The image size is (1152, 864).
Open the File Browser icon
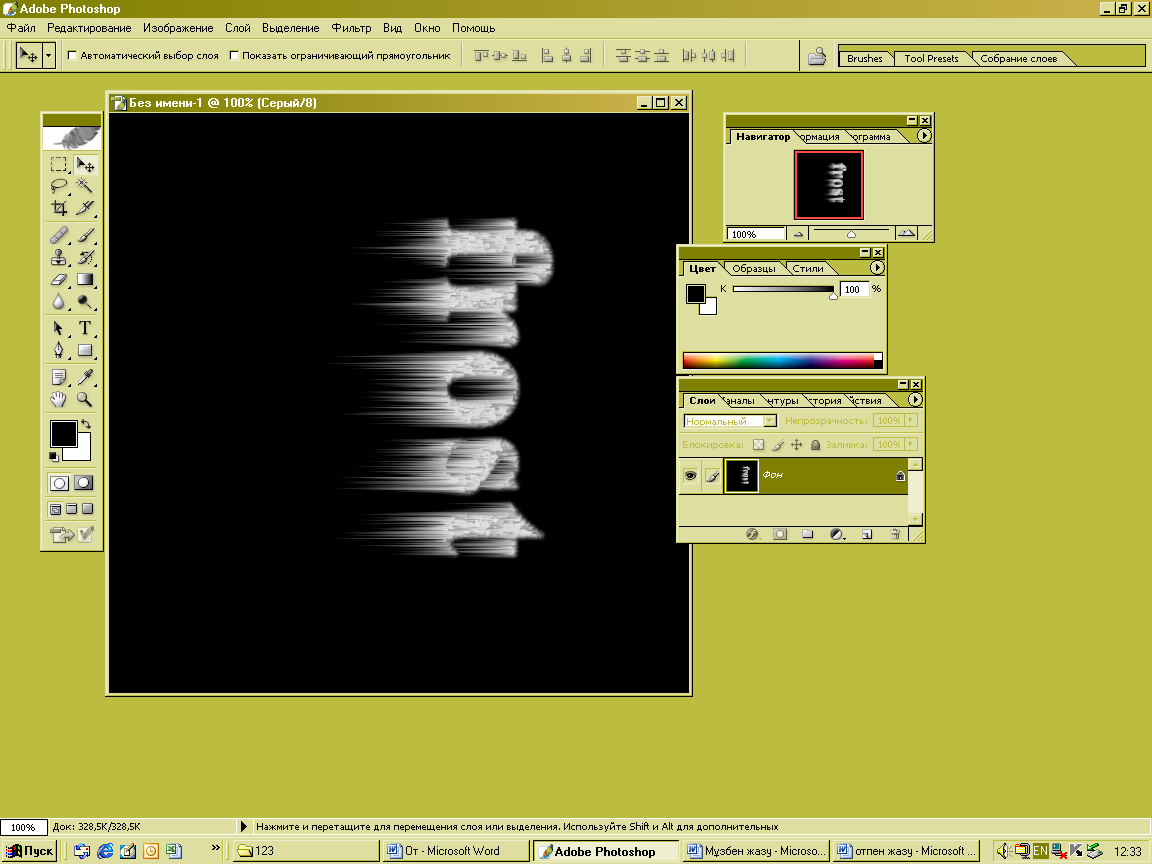[x=817, y=57]
